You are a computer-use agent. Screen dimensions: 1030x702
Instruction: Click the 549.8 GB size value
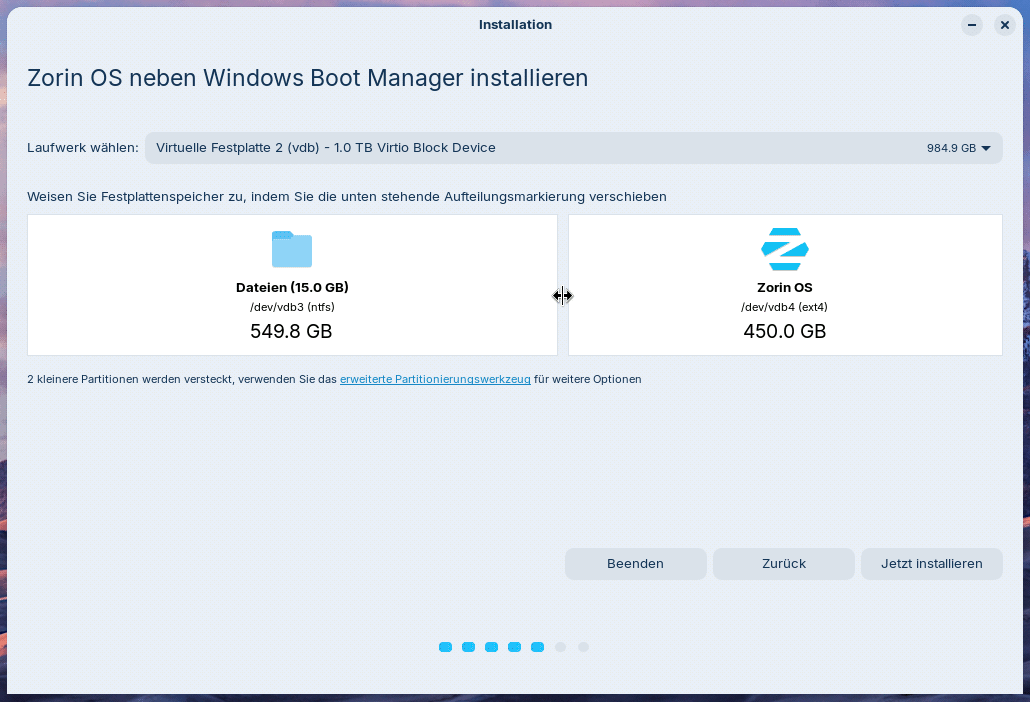click(291, 331)
